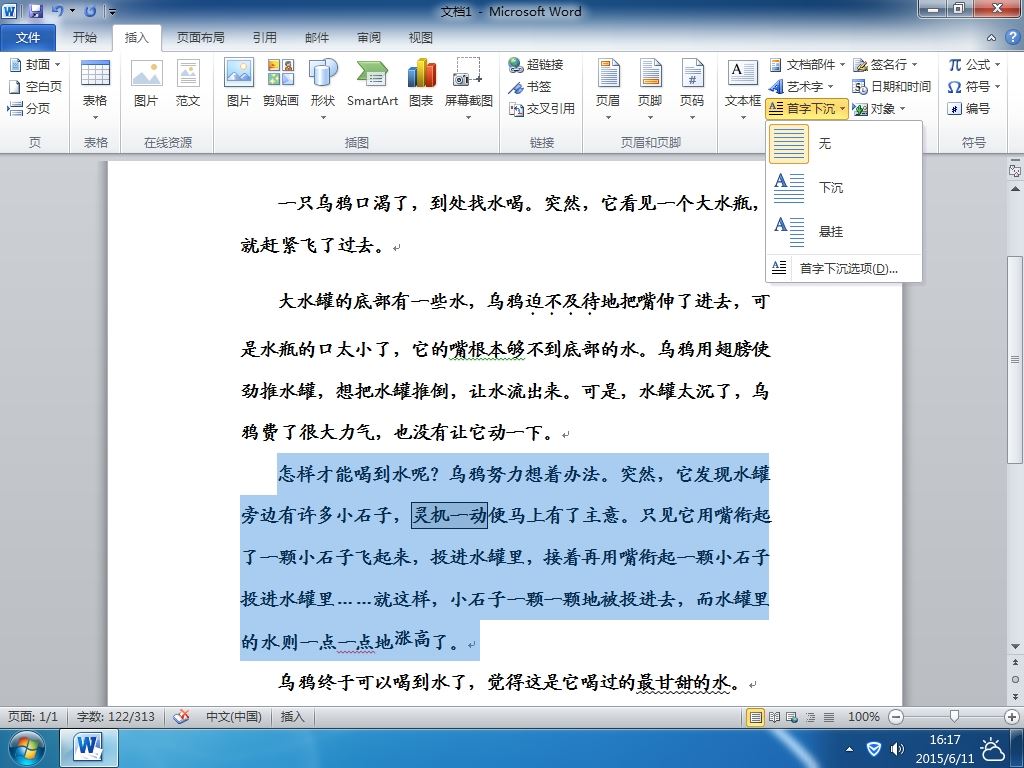Open the 页眉 header menu
The width and height of the screenshot is (1024, 768).
point(608,90)
